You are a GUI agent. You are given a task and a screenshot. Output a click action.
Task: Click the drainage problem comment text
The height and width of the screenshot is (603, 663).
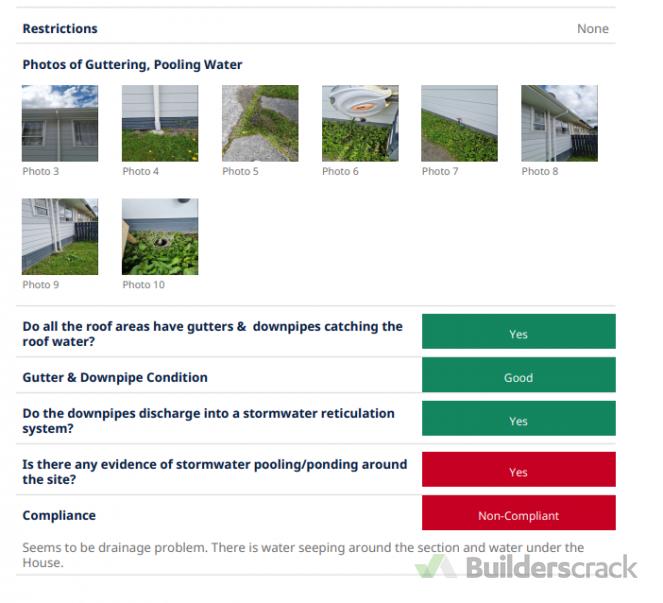point(302,555)
